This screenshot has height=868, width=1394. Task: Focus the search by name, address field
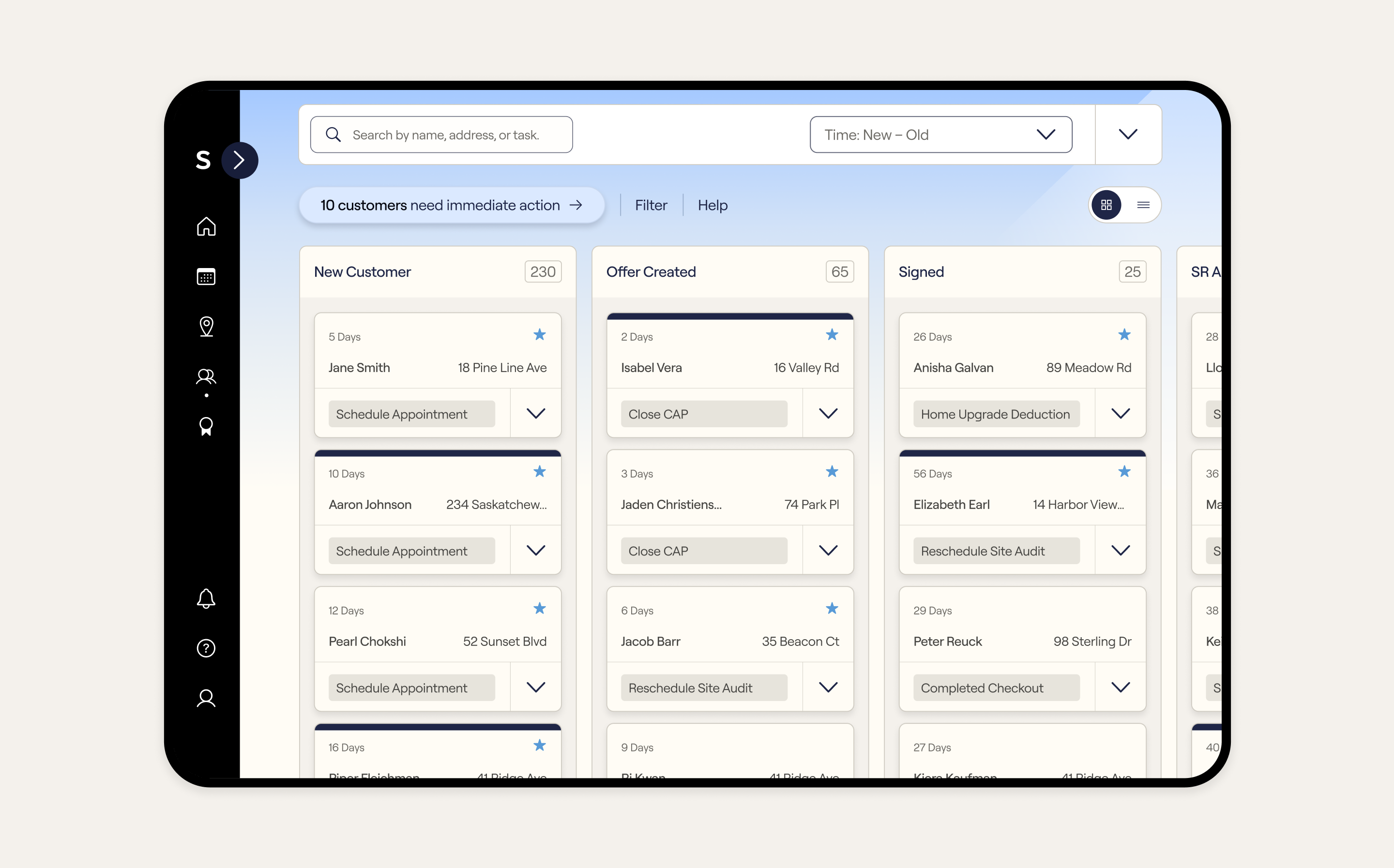tap(441, 135)
